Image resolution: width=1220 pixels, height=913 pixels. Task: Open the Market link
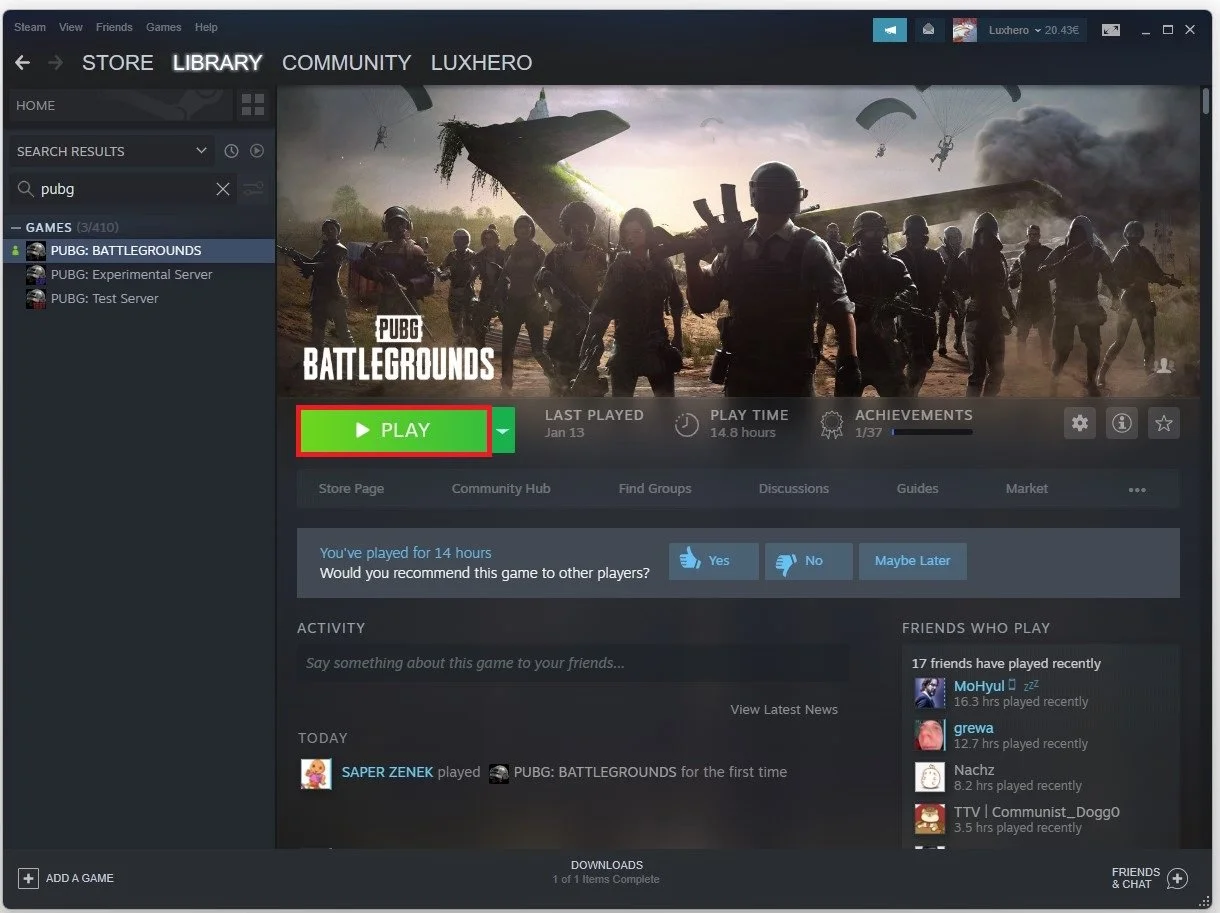pos(1027,489)
